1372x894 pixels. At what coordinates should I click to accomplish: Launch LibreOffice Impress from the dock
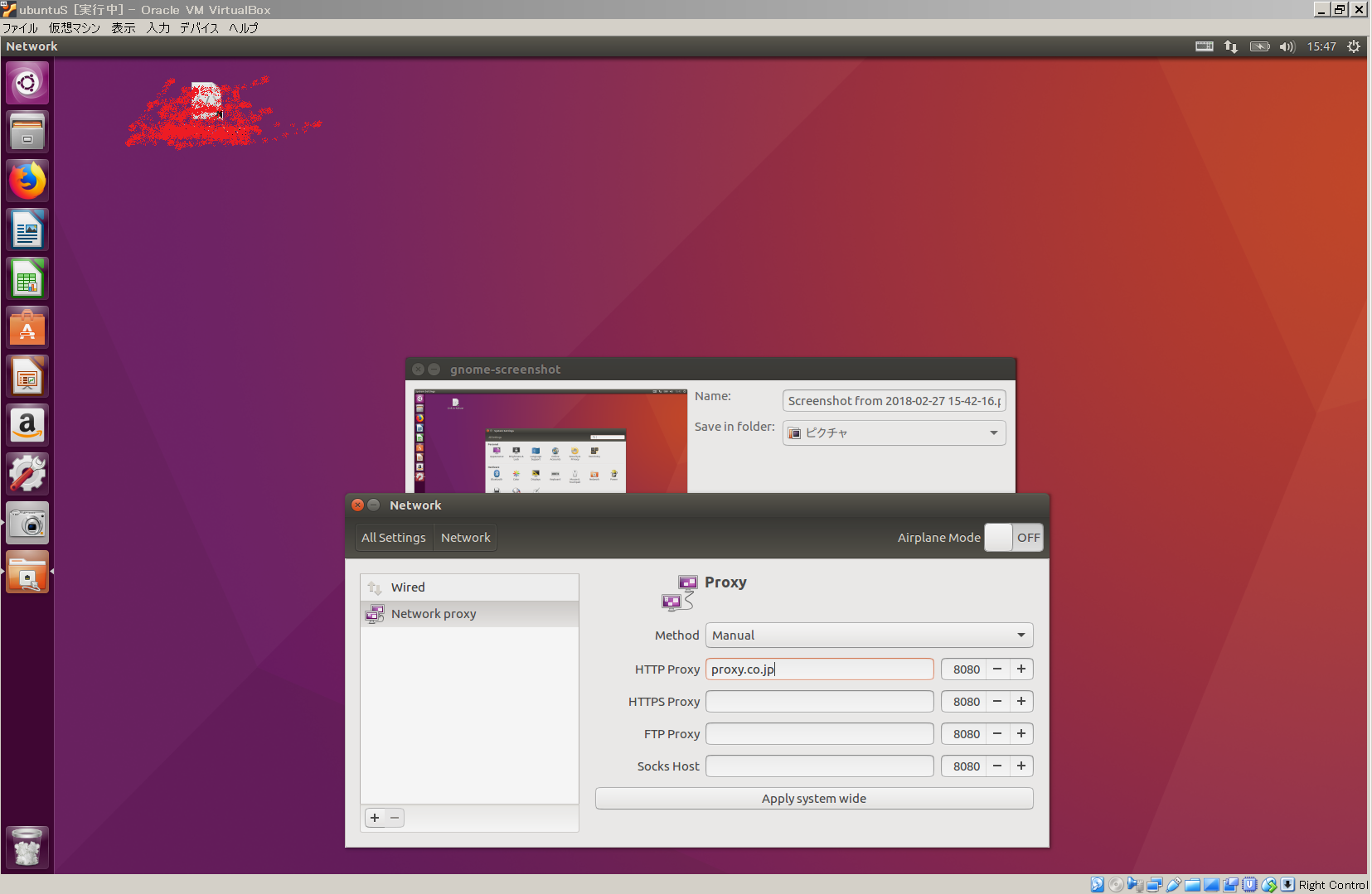coord(27,377)
